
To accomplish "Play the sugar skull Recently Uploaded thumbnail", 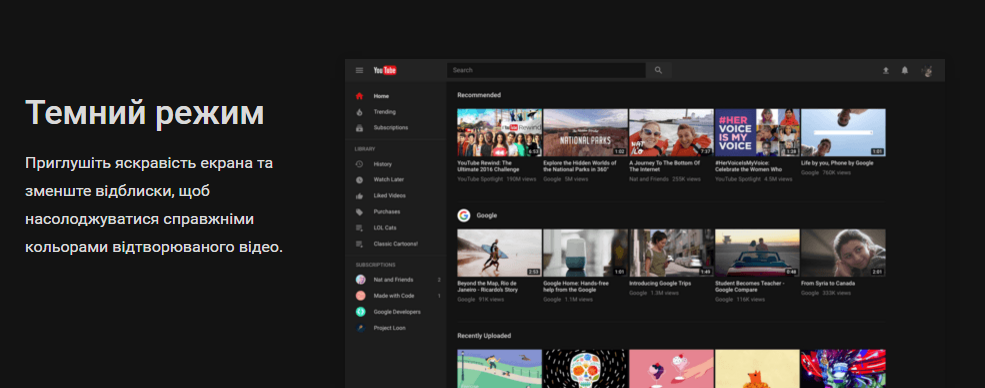I will (585, 369).
